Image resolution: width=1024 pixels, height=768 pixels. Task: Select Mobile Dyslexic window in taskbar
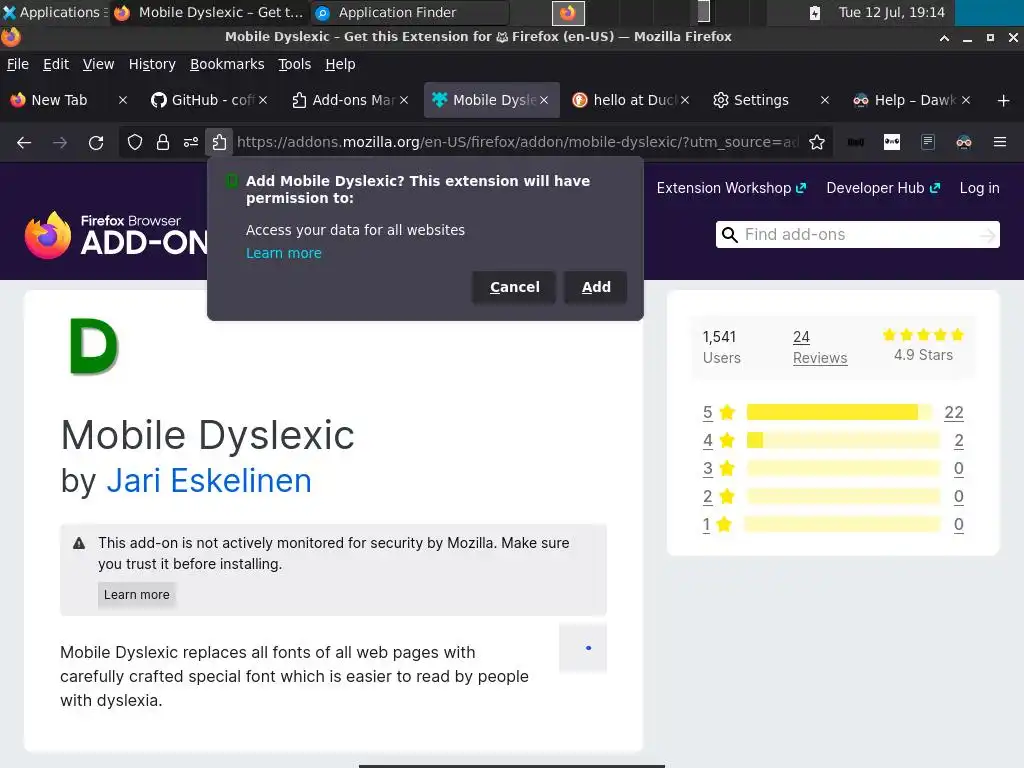(209, 12)
